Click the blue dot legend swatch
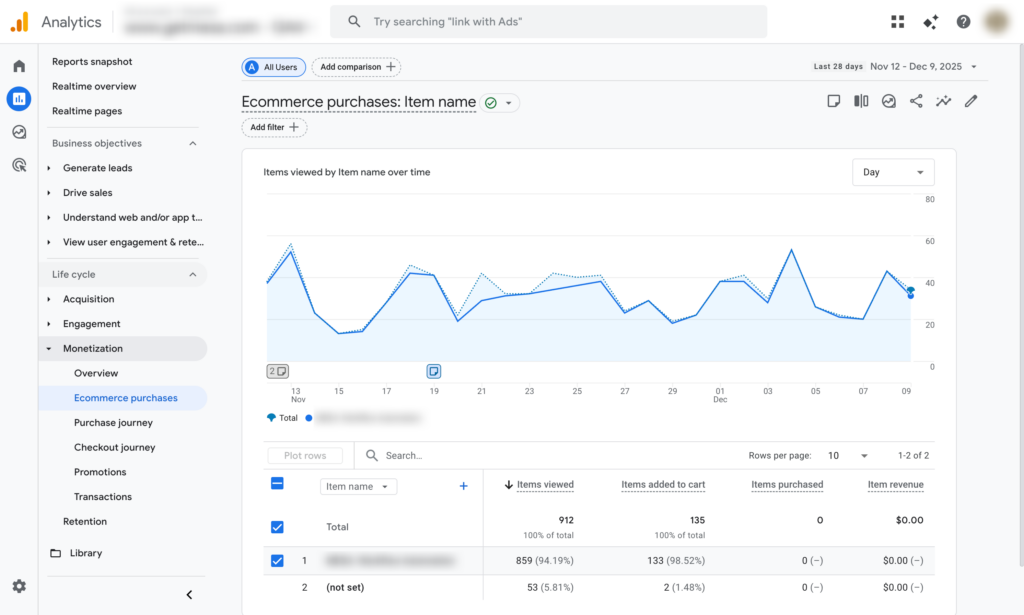Image resolution: width=1024 pixels, height=615 pixels. click(x=309, y=418)
